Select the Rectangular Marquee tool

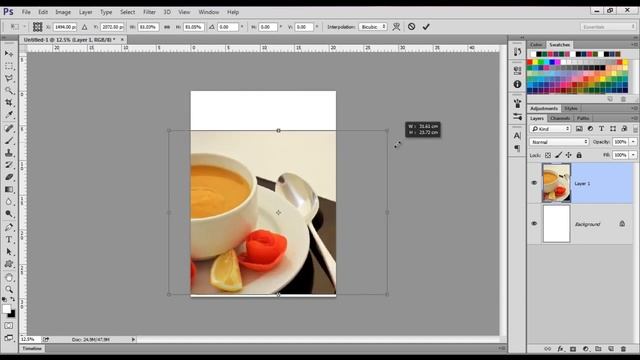point(9,66)
